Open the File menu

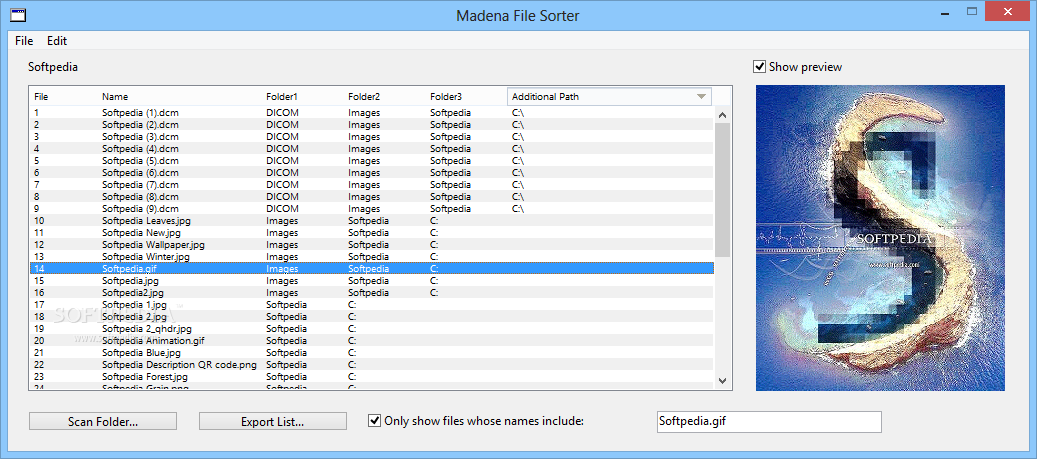pyautogui.click(x=24, y=40)
